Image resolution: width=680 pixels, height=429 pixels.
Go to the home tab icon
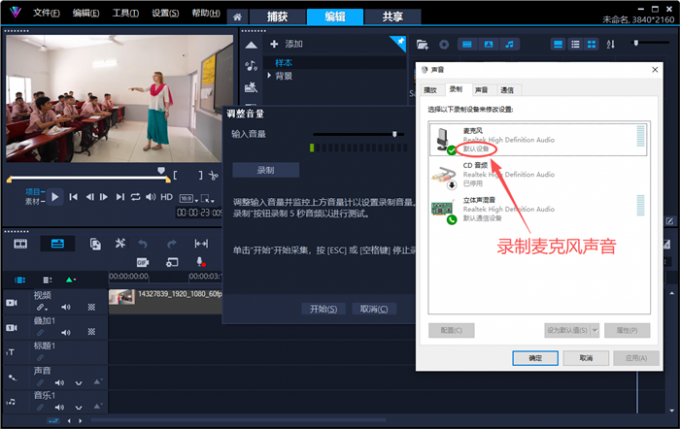click(x=237, y=17)
